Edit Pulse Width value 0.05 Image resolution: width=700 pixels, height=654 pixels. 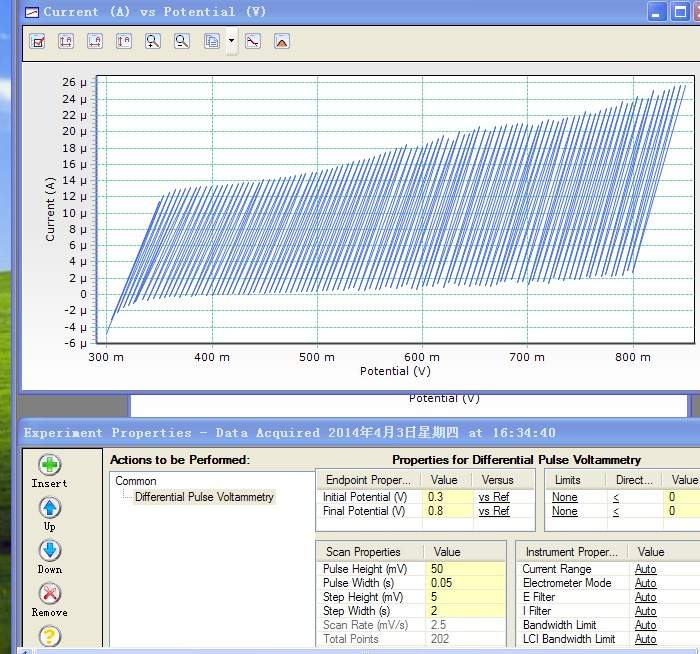point(465,583)
